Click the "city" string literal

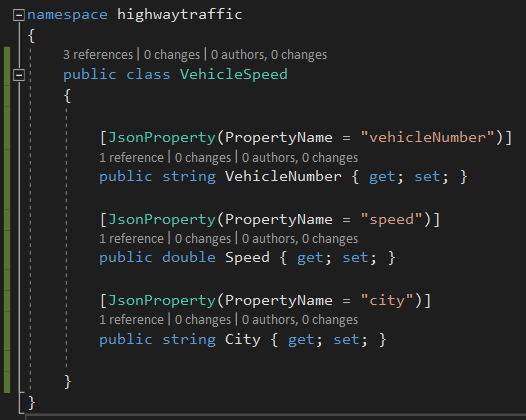[x=387, y=301]
